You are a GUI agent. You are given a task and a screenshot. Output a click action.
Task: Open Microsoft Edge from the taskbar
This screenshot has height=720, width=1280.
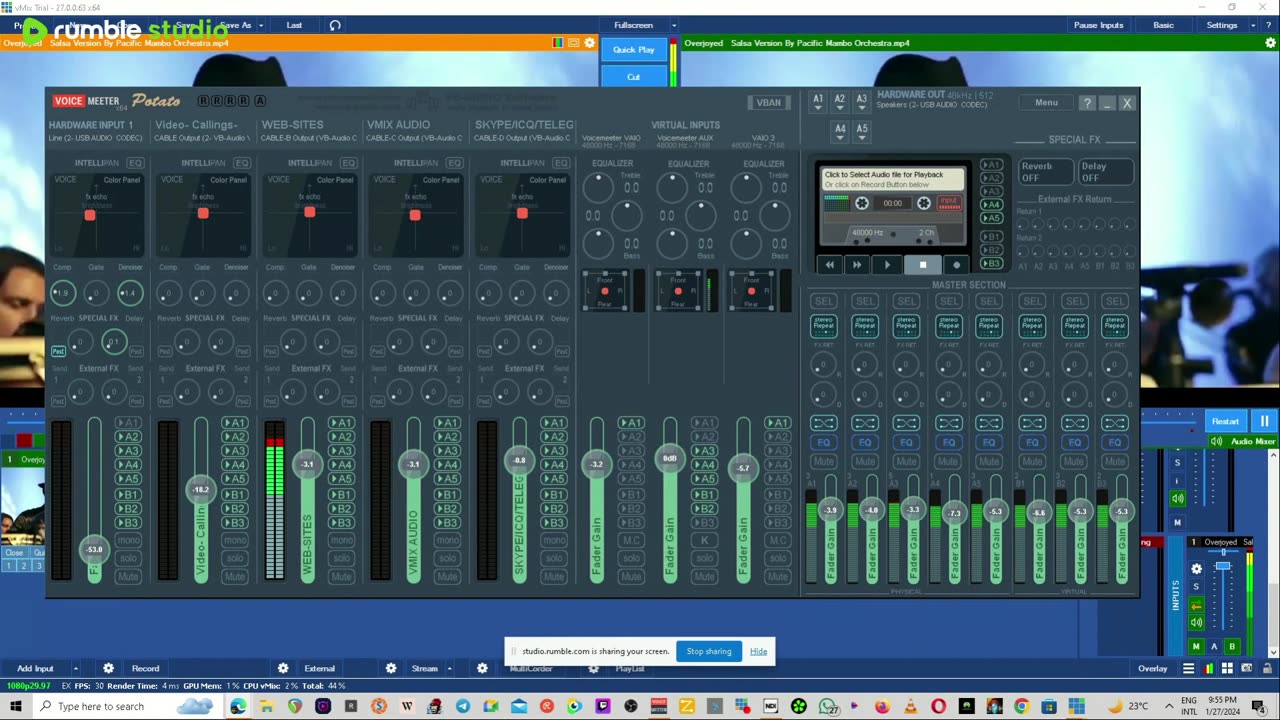238,706
